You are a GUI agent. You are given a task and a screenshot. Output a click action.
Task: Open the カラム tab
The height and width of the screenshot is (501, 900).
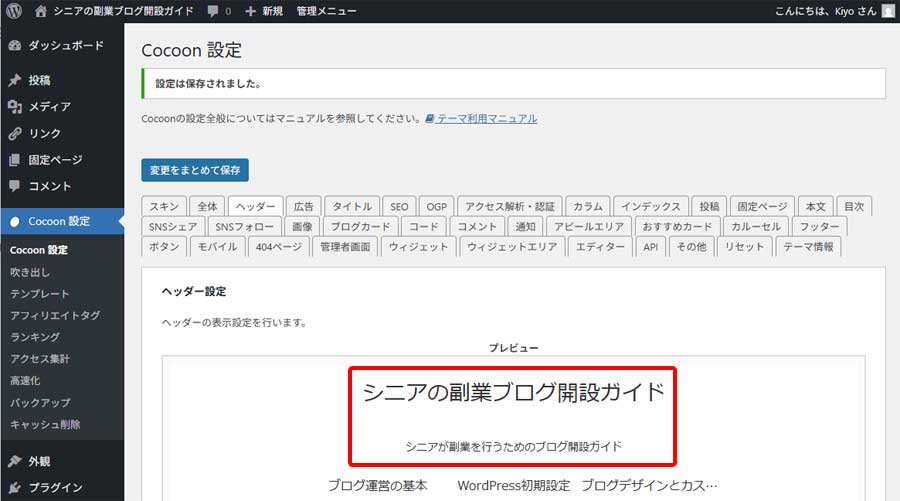point(588,207)
